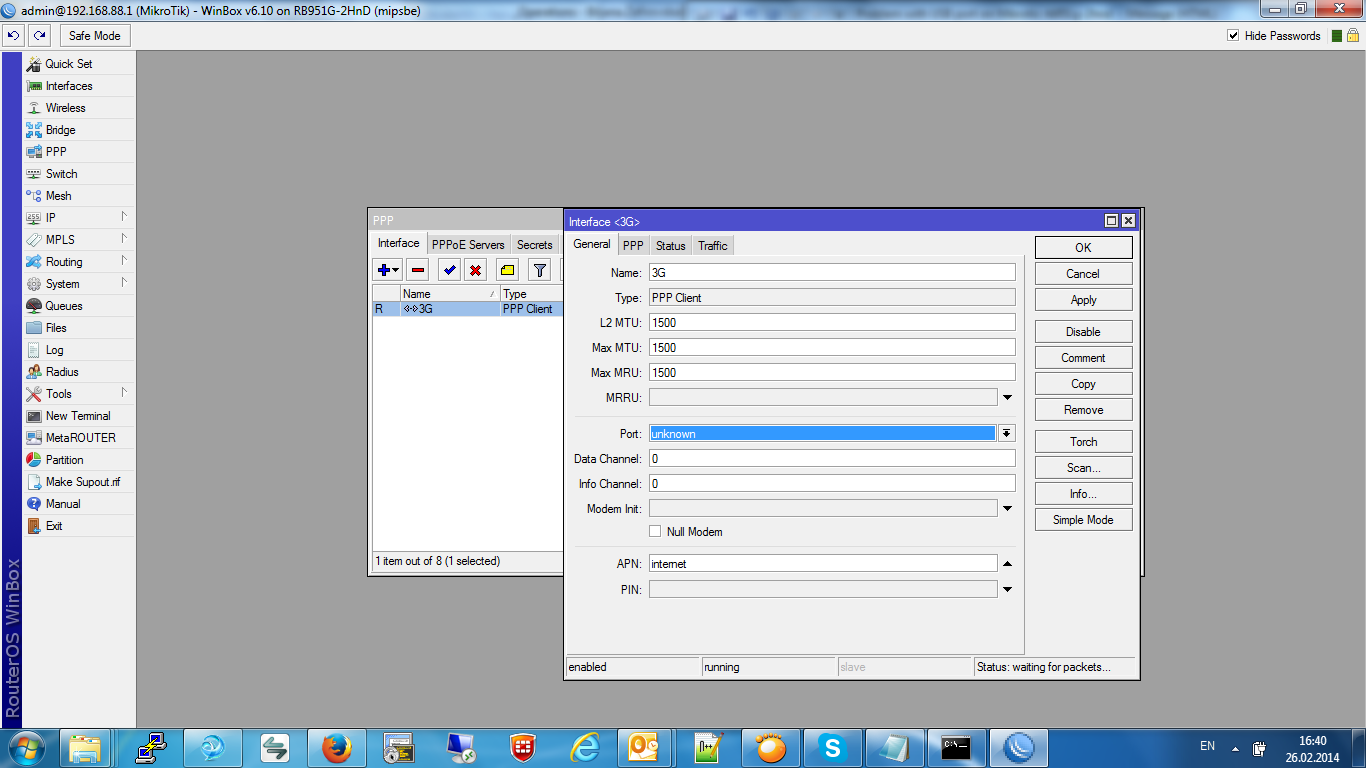Open the Partition section
Viewport: 1366px width, 768px height.
(78, 460)
